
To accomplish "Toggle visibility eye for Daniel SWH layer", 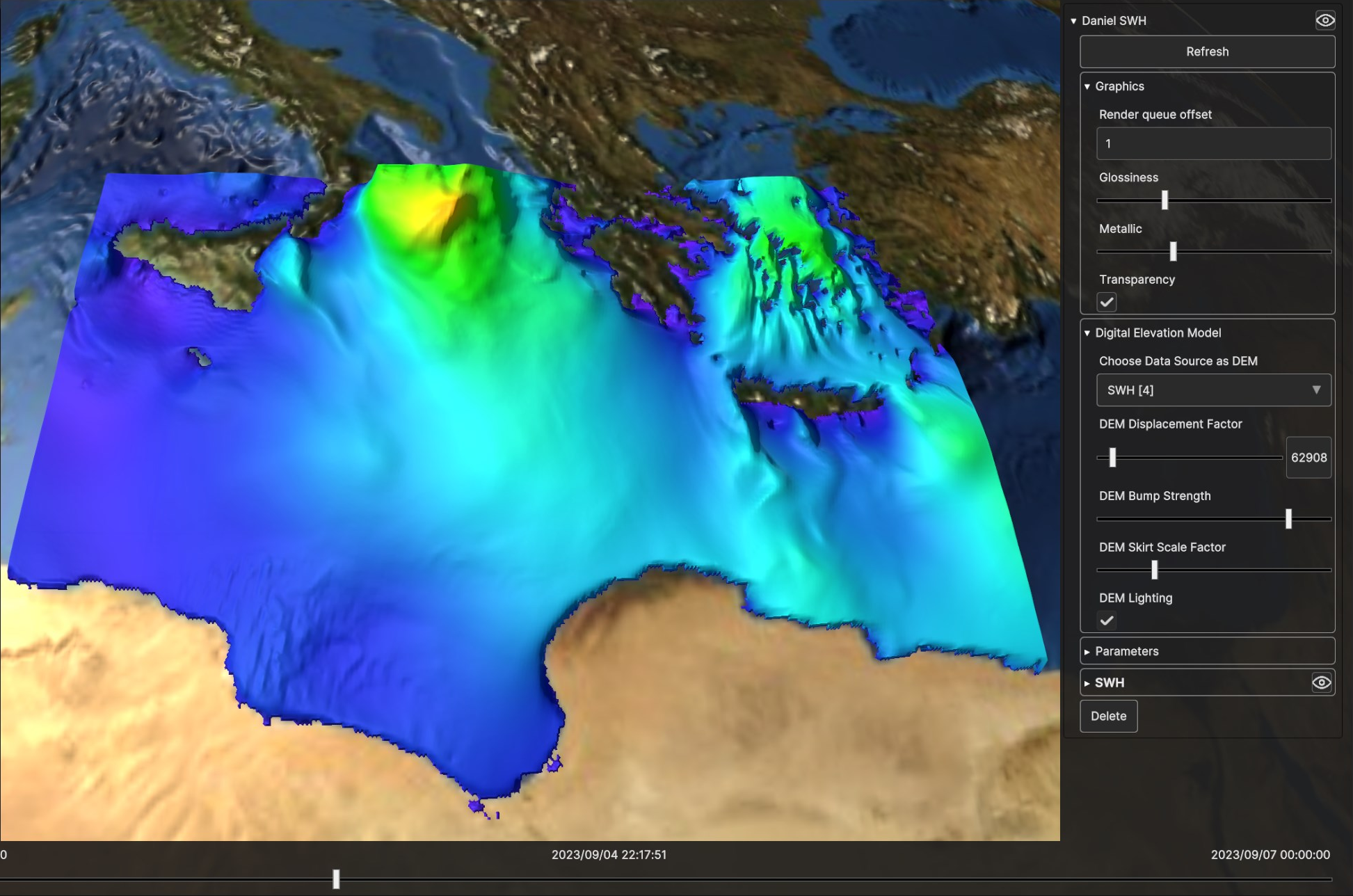I will point(1324,20).
